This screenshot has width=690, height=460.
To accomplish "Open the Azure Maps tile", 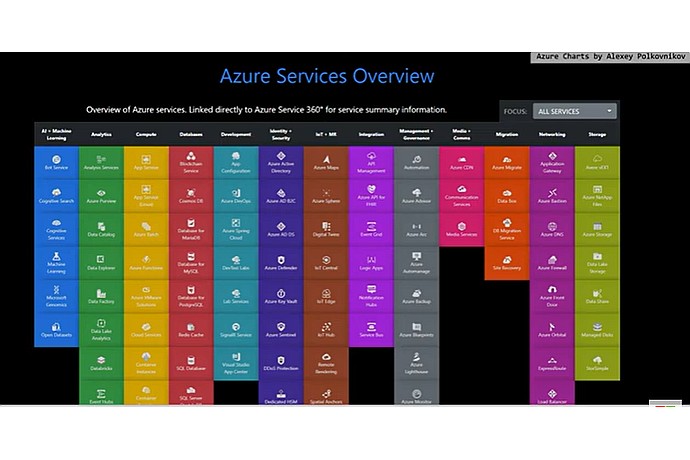I will coord(326,163).
